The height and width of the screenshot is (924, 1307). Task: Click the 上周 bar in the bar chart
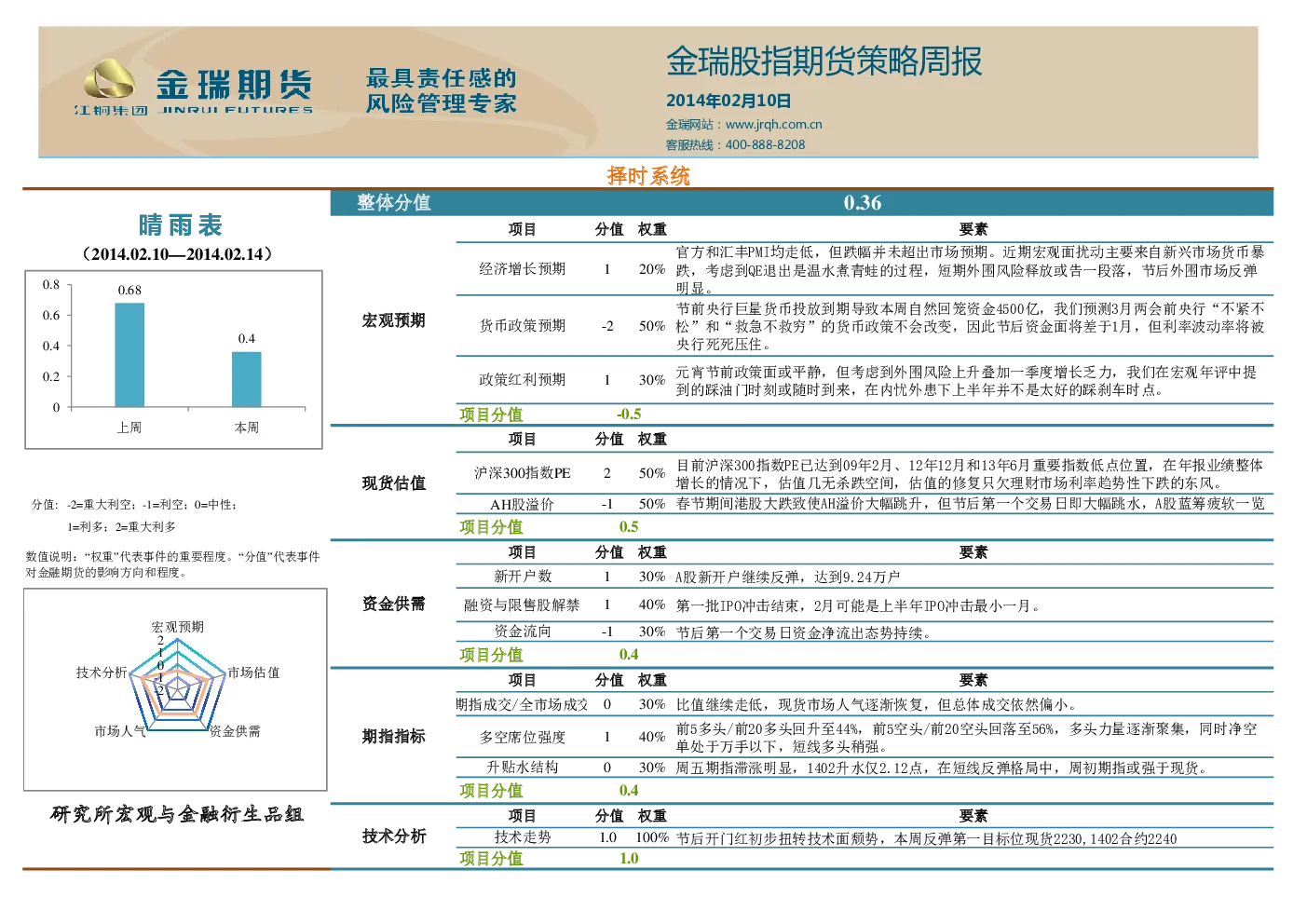129,355
